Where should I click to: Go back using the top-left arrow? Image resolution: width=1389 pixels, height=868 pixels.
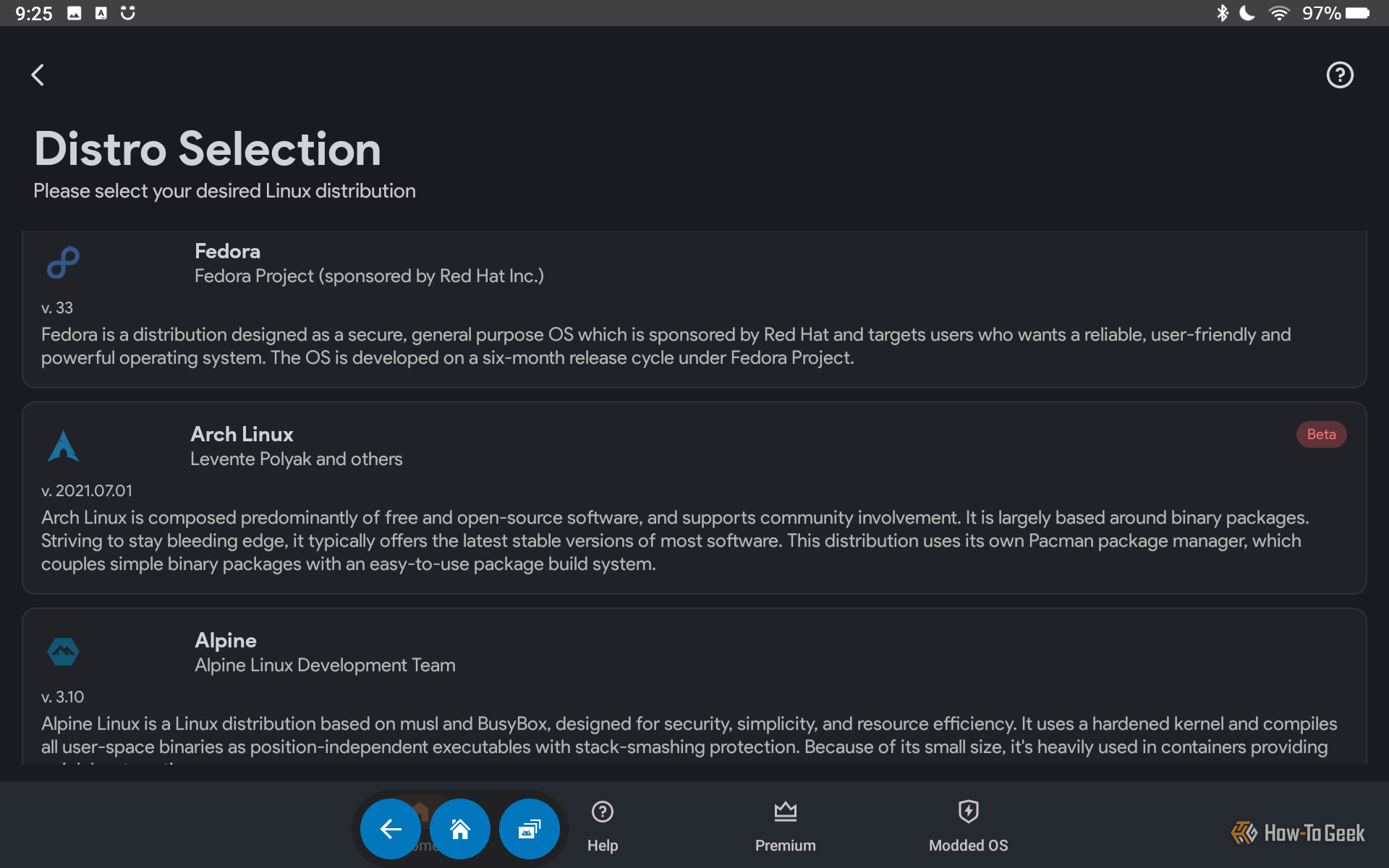[x=38, y=75]
